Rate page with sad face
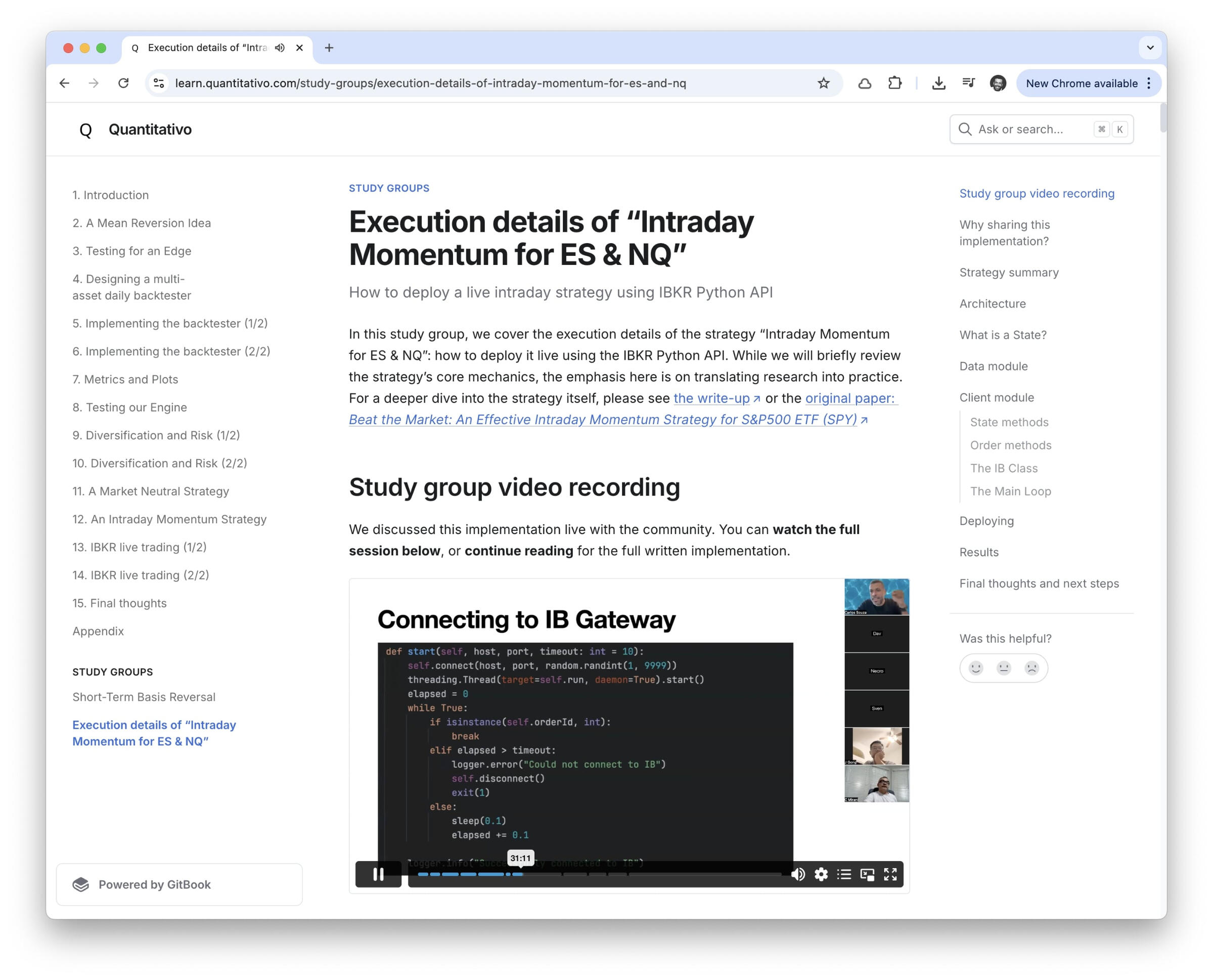The width and height of the screenshot is (1213, 980). click(x=1031, y=668)
